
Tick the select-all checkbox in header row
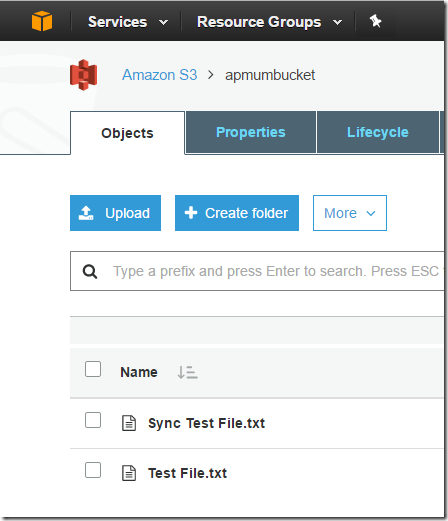93,369
